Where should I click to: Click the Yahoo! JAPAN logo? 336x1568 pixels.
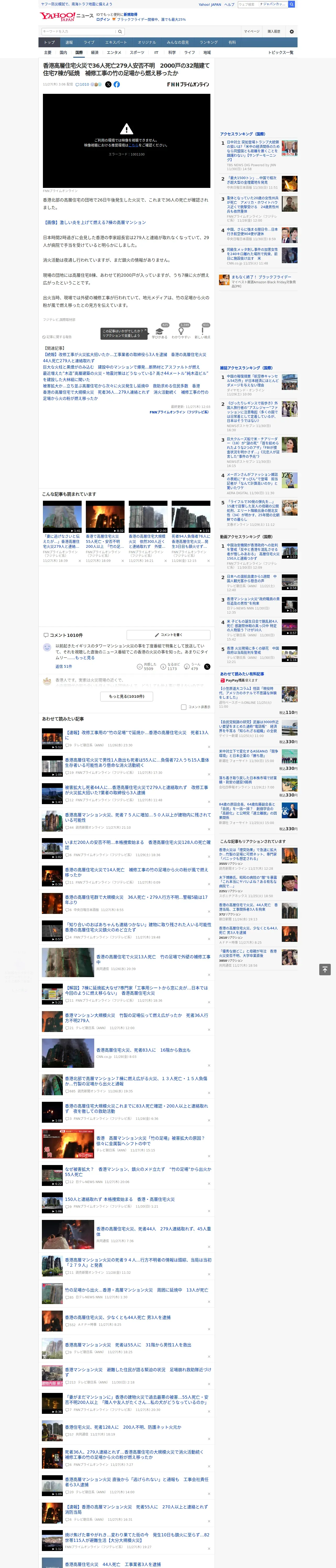57,16
